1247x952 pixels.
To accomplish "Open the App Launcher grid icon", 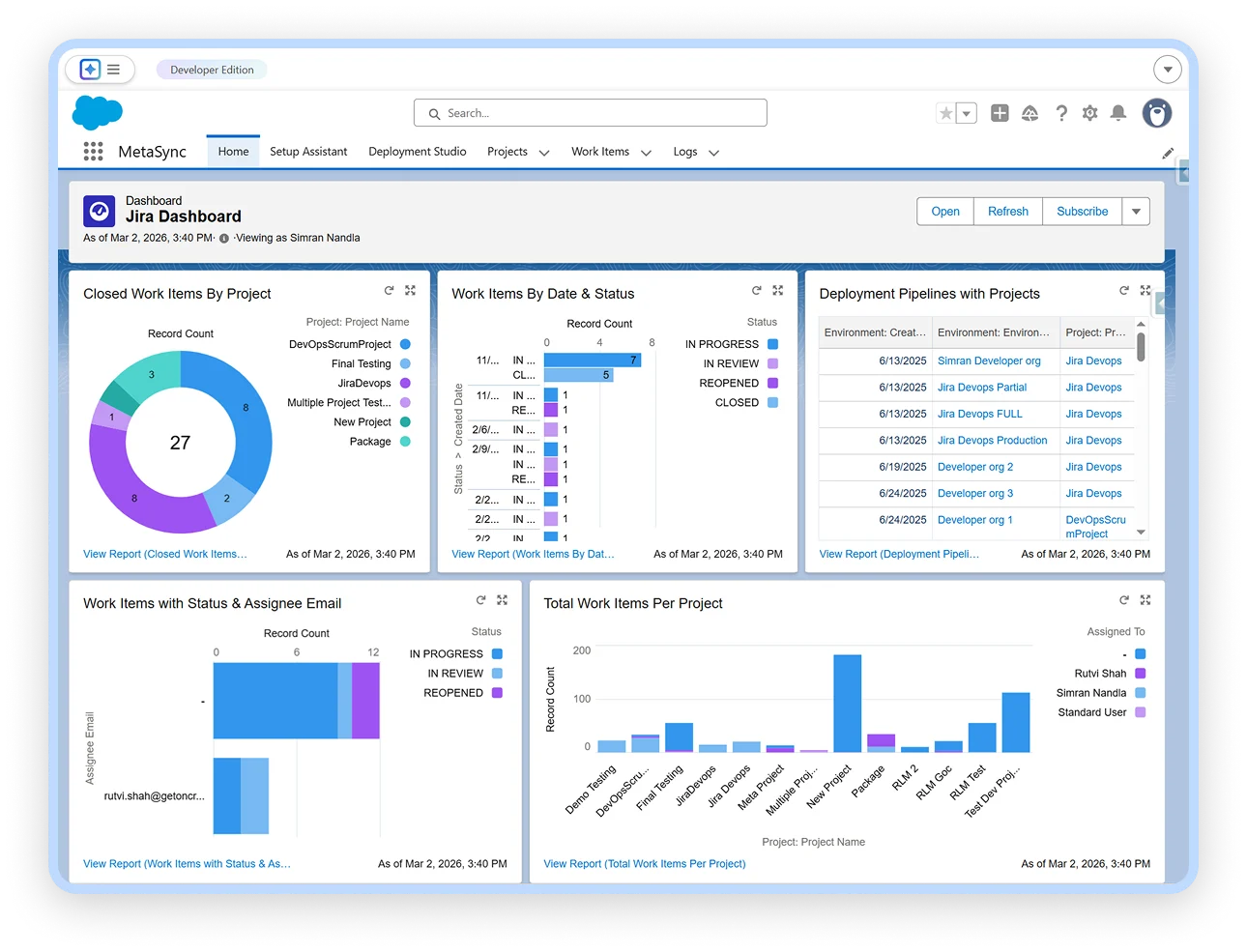I will 93,152.
